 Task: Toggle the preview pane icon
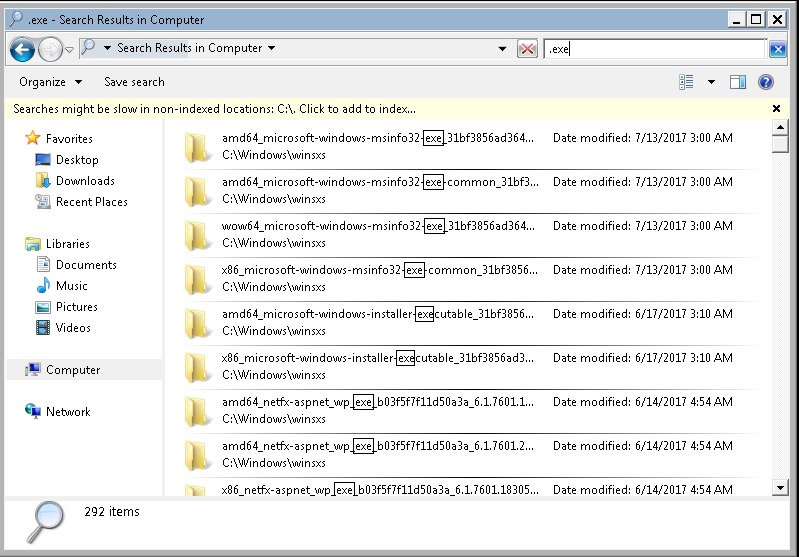[737, 82]
